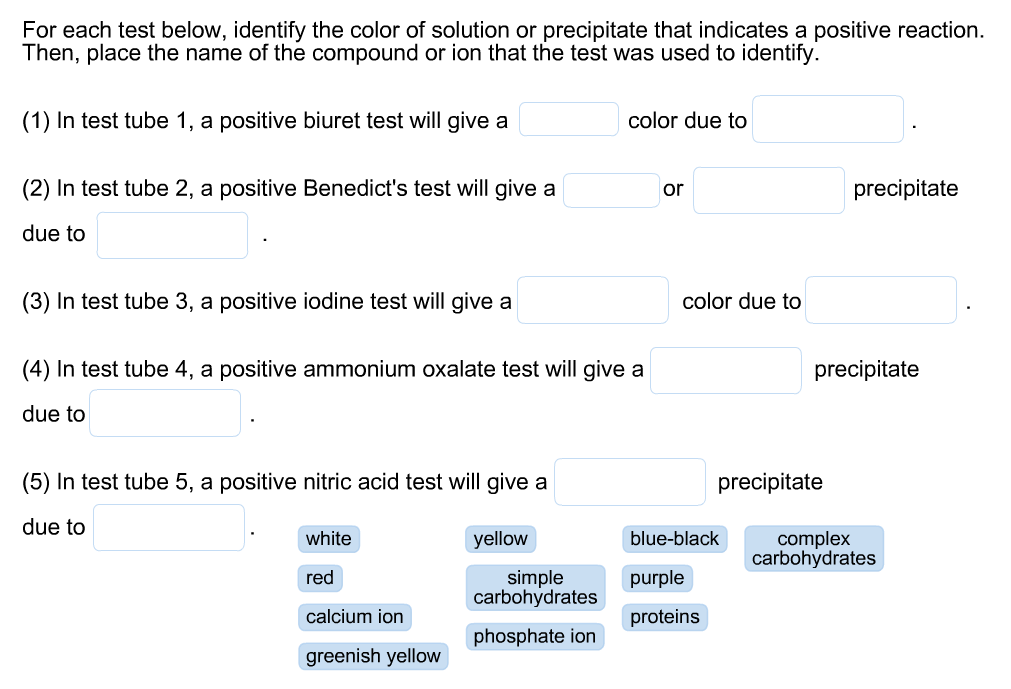Image resolution: width=1011 pixels, height=689 pixels.
Task: Click the second color blank after "or" in question 2
Action: click(768, 190)
